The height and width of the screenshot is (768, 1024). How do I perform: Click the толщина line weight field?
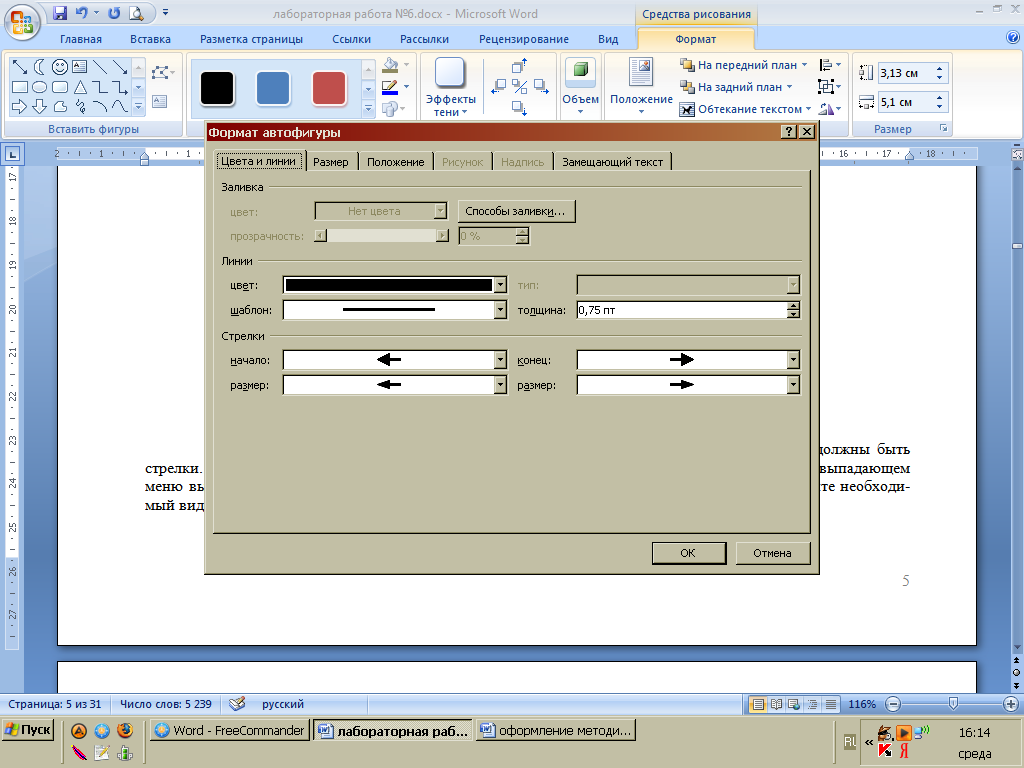pos(682,310)
